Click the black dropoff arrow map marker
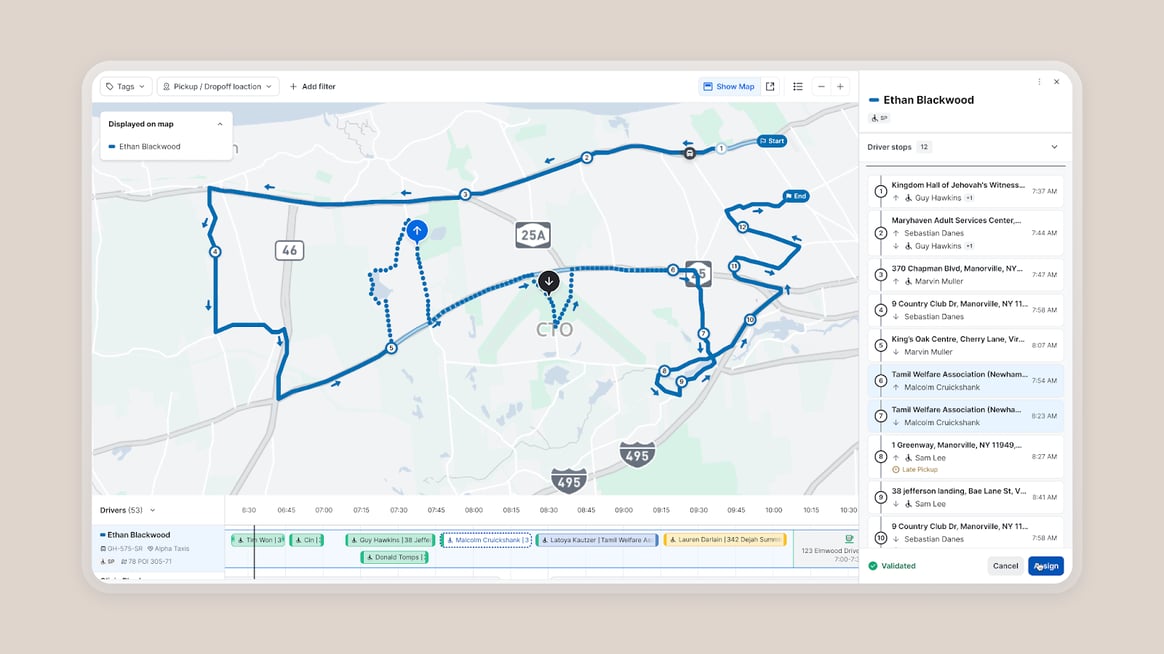This screenshot has height=654, width=1164. pos(548,282)
